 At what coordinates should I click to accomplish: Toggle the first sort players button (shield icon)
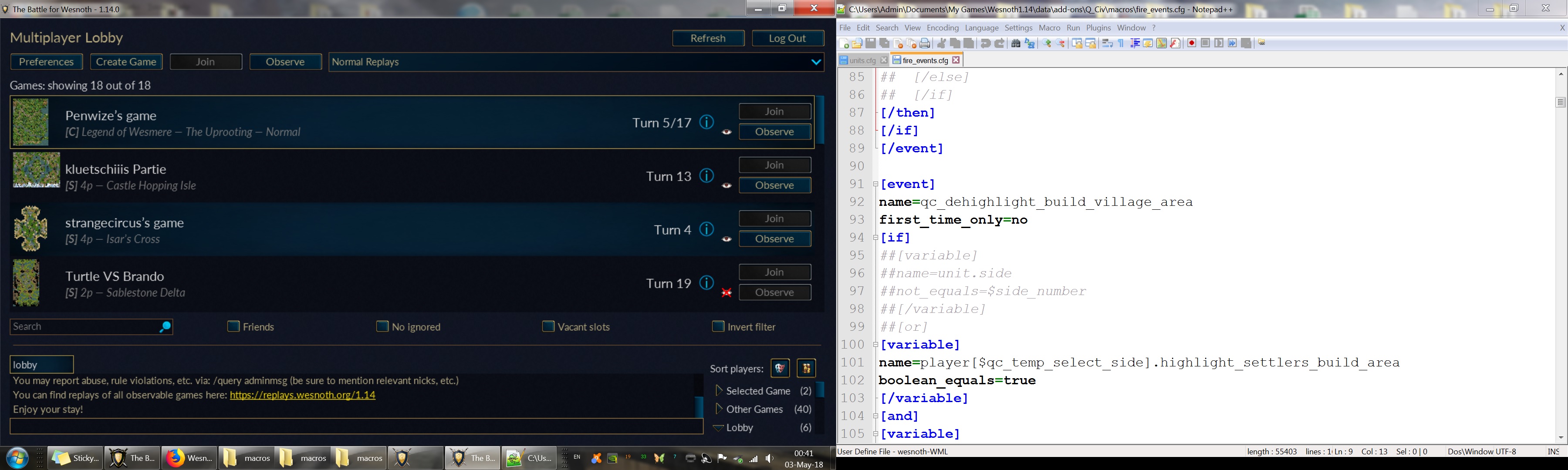pyautogui.click(x=781, y=369)
